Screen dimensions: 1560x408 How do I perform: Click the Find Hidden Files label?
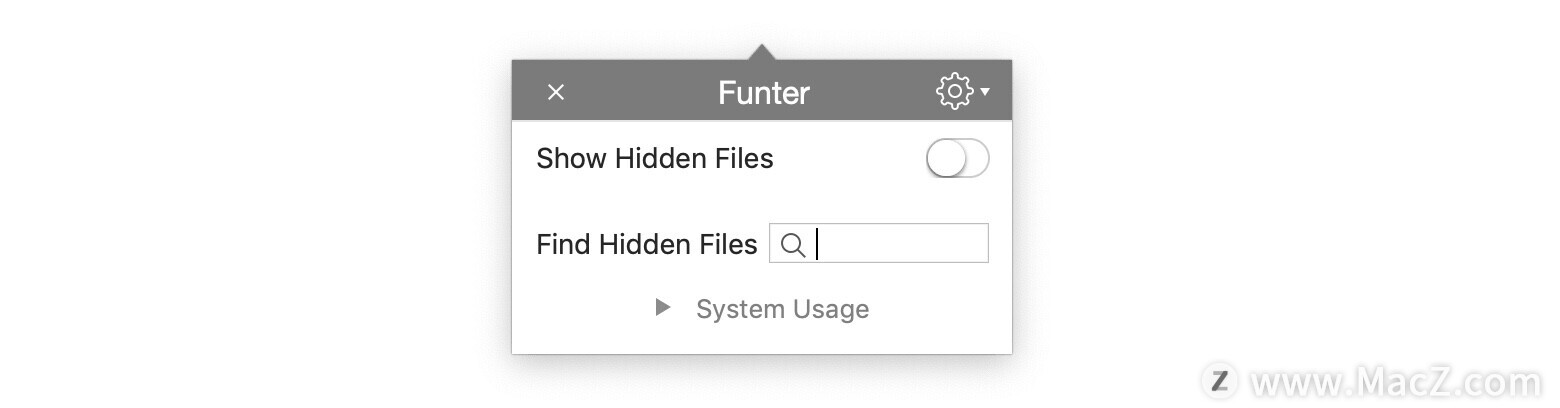click(x=647, y=245)
